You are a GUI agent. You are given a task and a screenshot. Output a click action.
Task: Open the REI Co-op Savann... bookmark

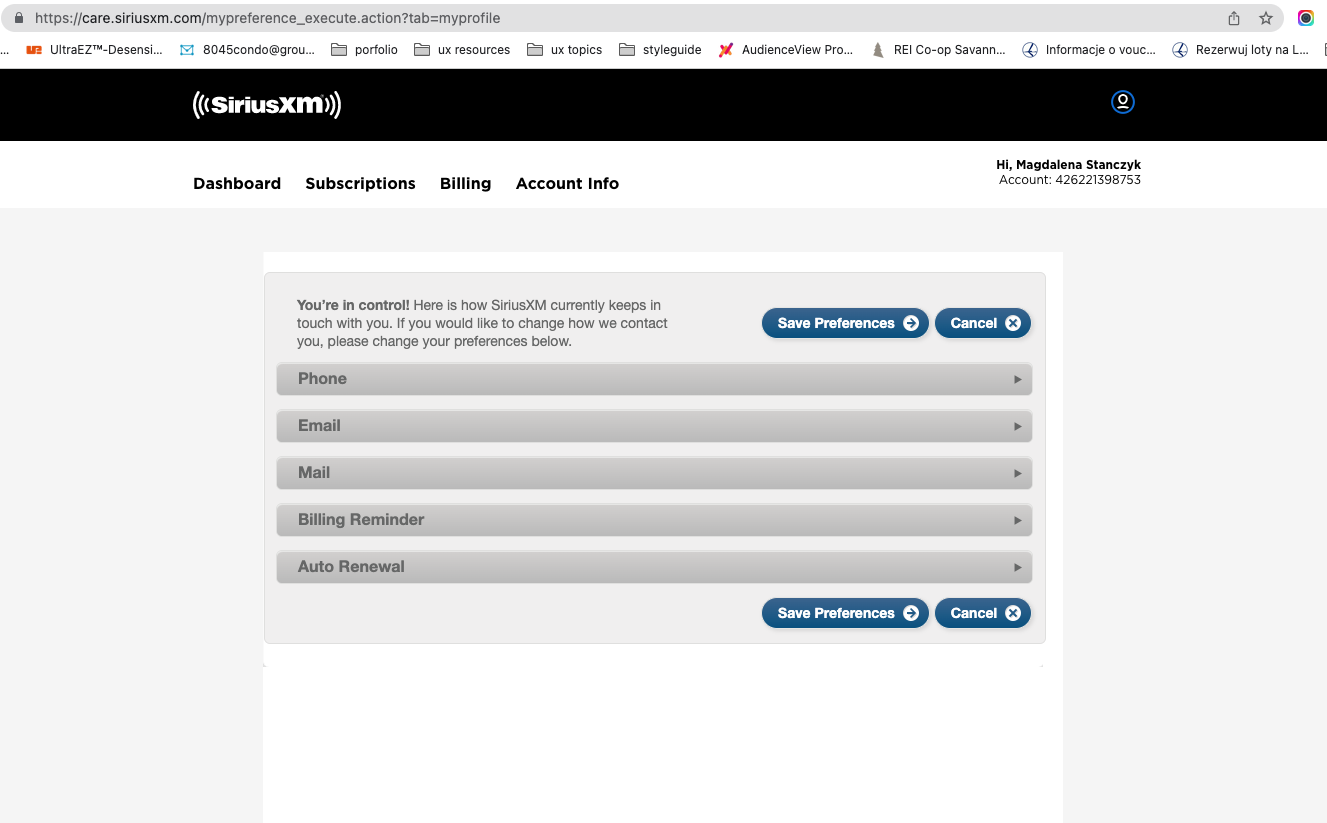938,49
